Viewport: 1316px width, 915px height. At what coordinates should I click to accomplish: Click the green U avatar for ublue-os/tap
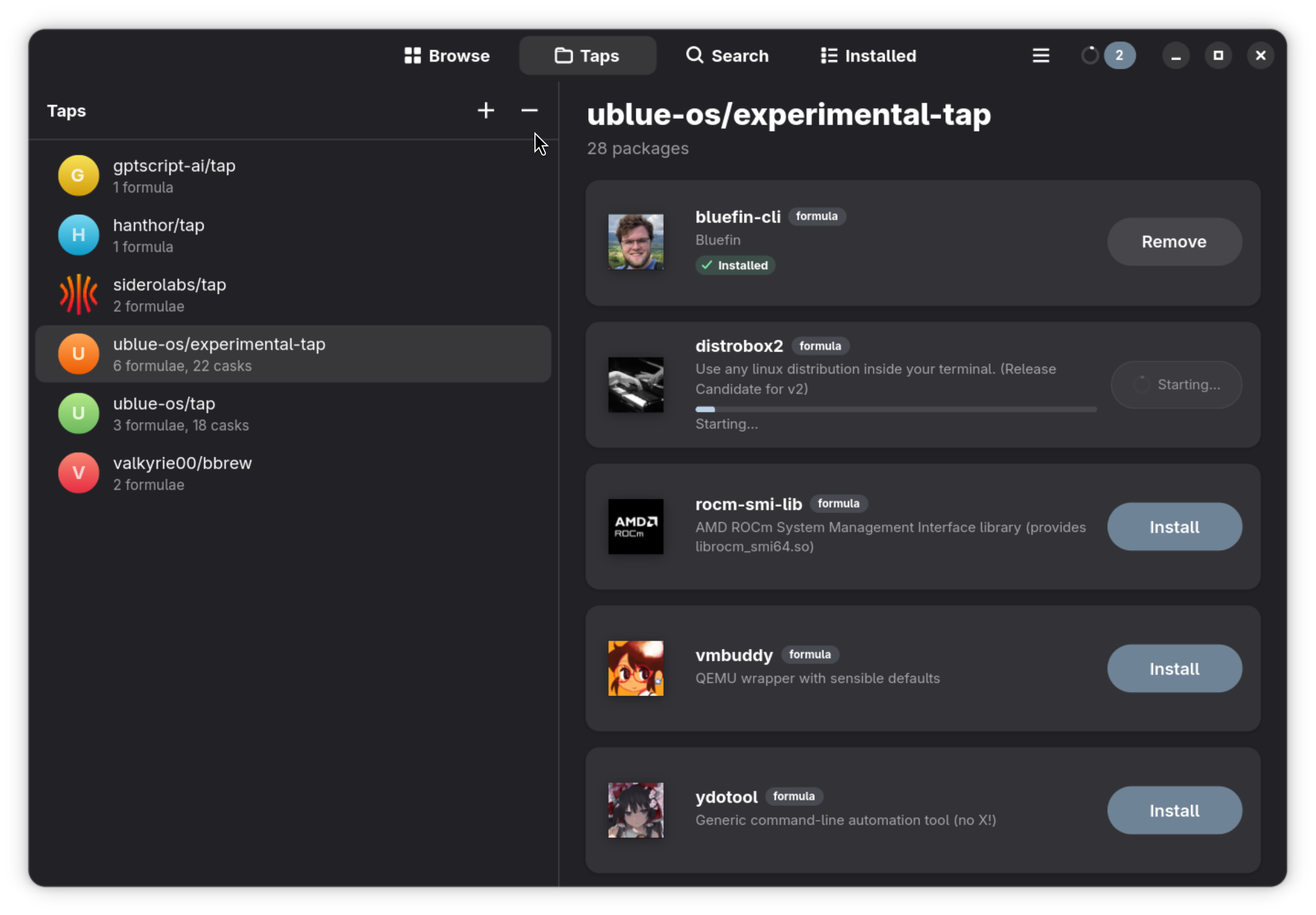pyautogui.click(x=78, y=413)
